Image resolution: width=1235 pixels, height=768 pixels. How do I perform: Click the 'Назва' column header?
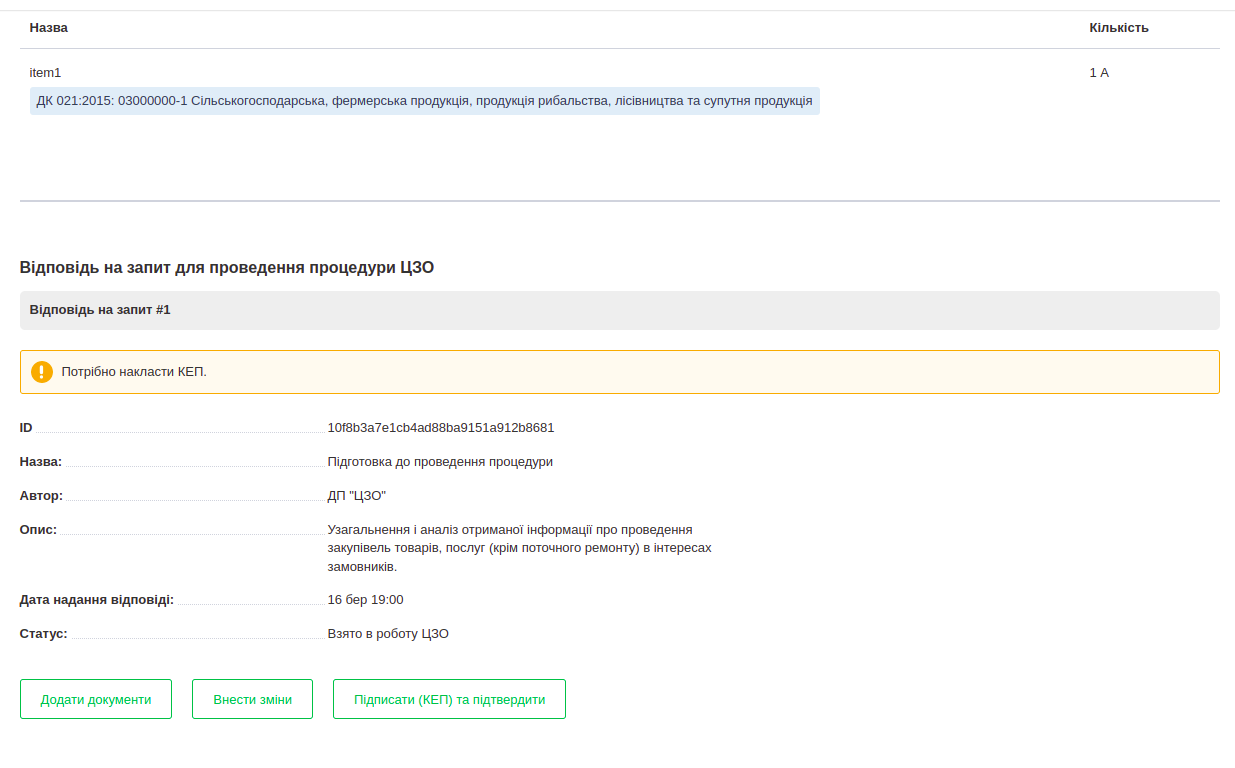(49, 28)
